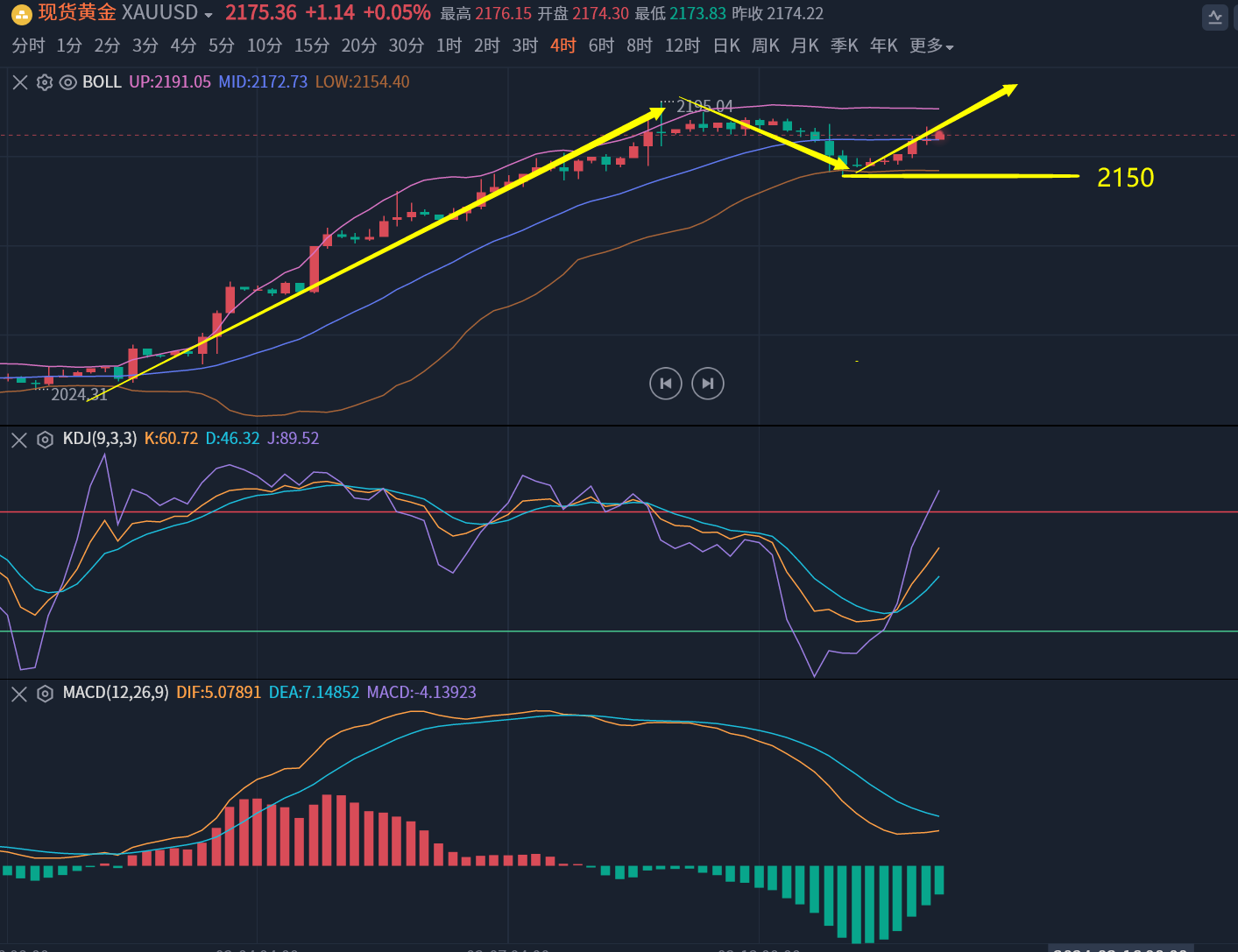Viewport: 1238px width, 952px height.
Task: Click the gold coin symbol icon
Action: pyautogui.click(x=21, y=14)
